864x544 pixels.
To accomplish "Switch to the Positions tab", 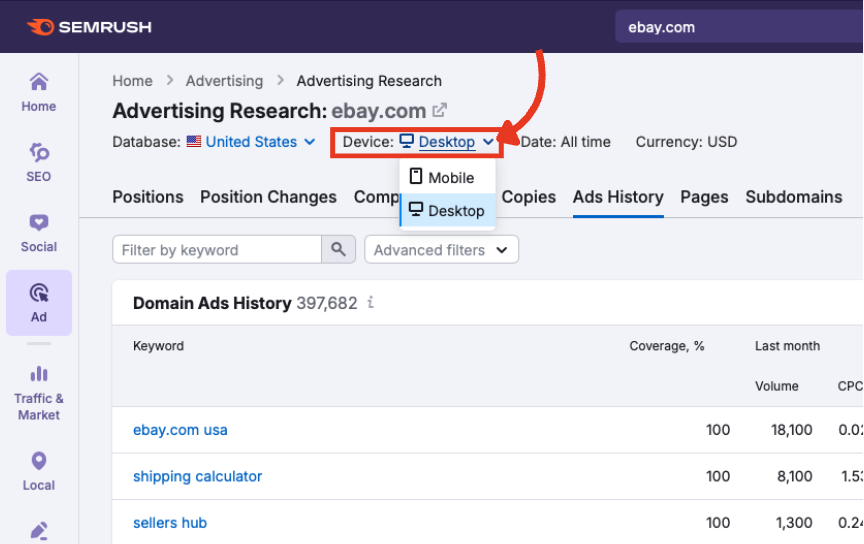I will 148,197.
